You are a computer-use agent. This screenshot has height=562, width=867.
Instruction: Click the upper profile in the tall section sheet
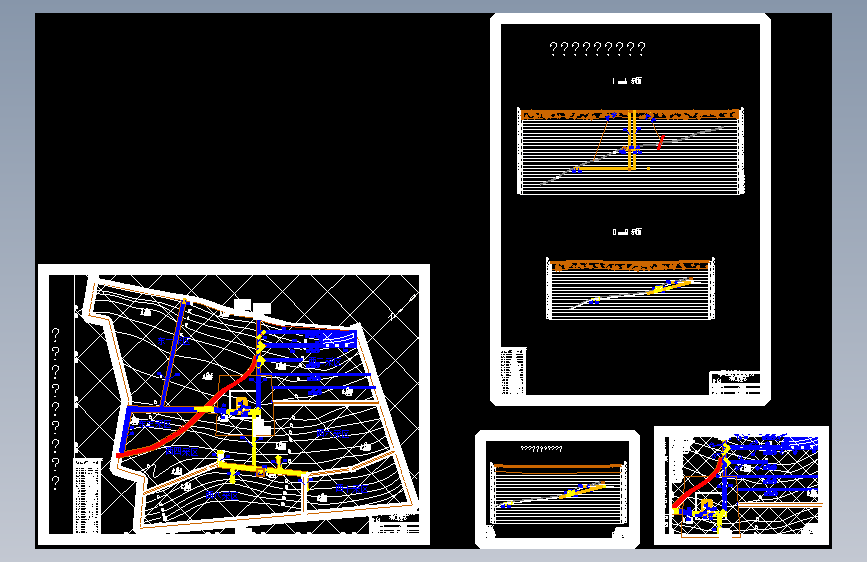pyautogui.click(x=630, y=151)
